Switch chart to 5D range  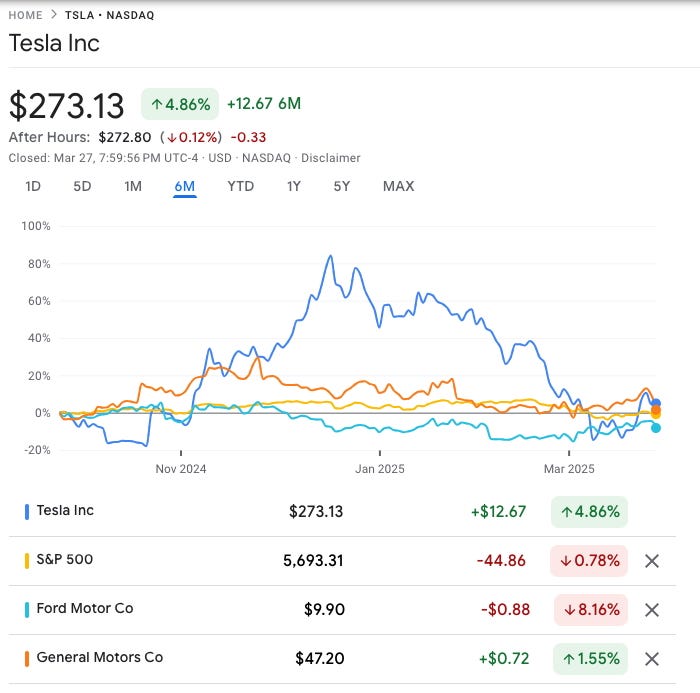(82, 186)
